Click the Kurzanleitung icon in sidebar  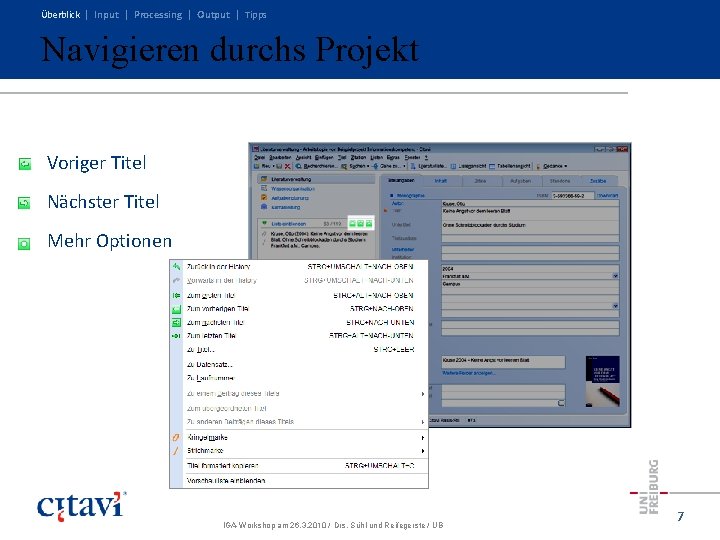tap(264, 207)
